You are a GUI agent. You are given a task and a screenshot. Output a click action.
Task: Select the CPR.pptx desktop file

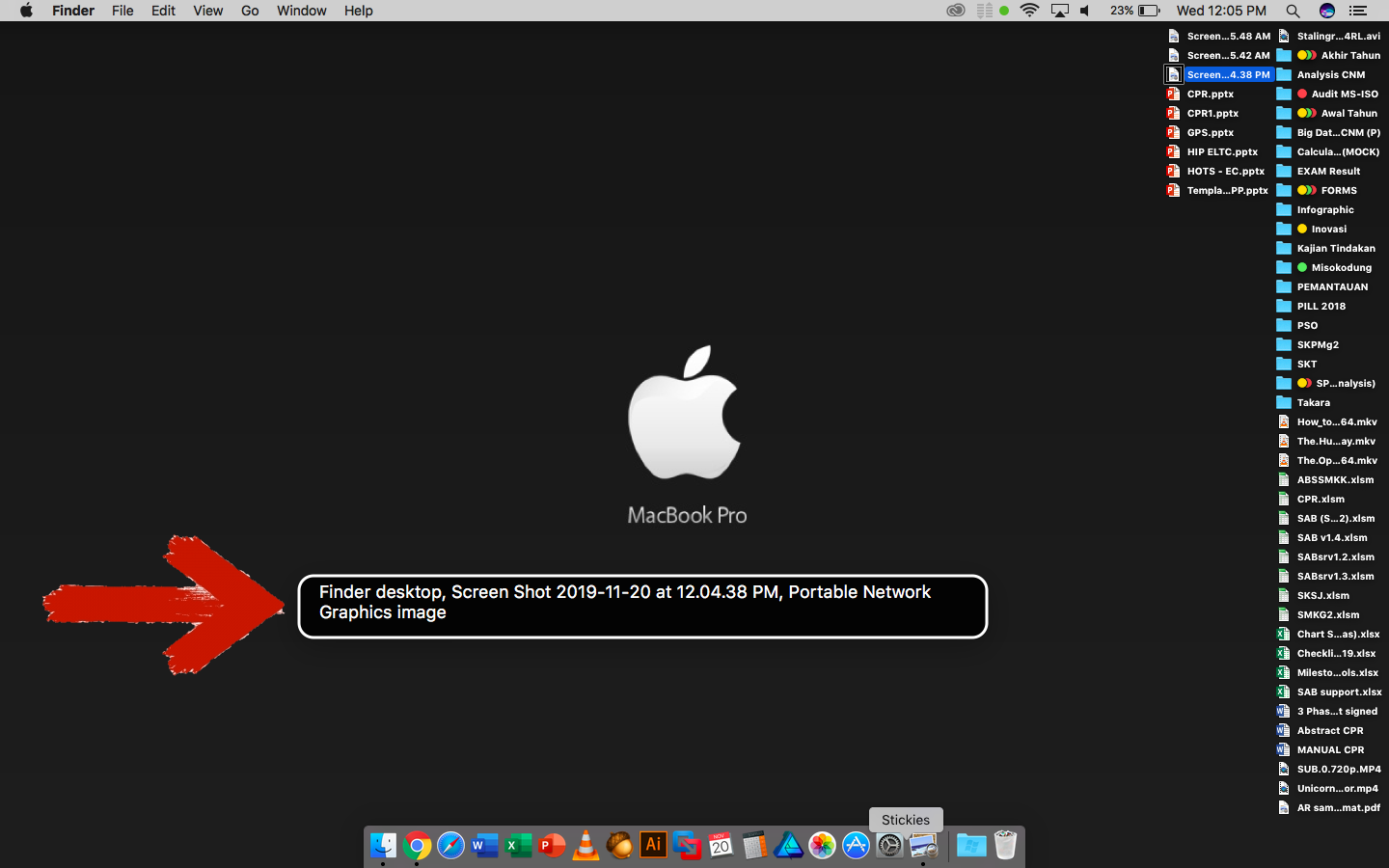tap(1201, 94)
